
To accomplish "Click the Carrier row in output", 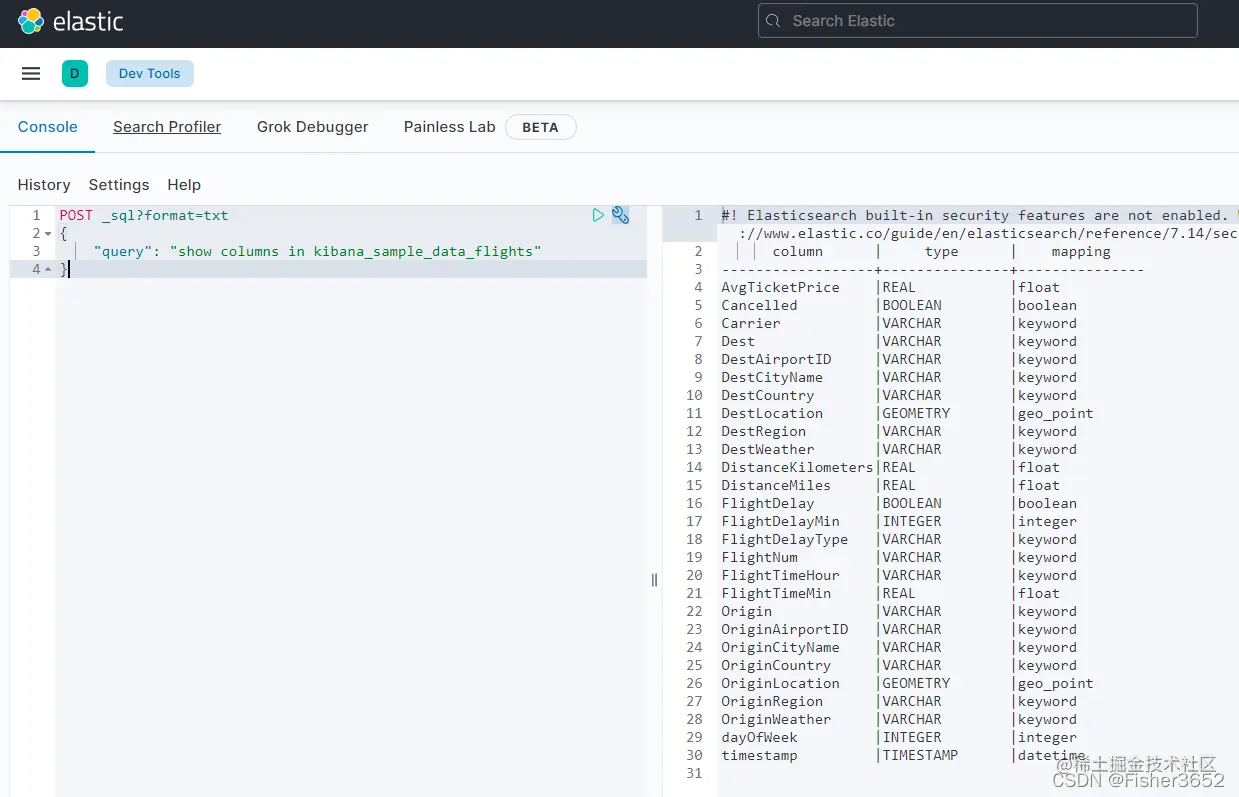I will (x=899, y=323).
